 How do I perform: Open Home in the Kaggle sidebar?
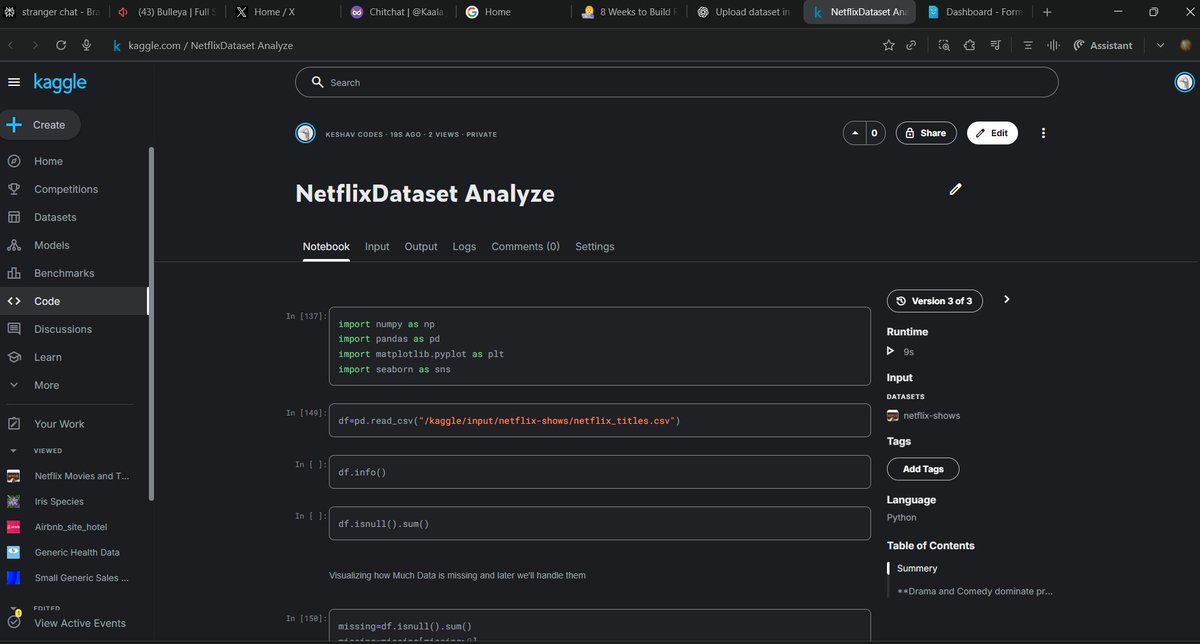pyautogui.click(x=48, y=161)
